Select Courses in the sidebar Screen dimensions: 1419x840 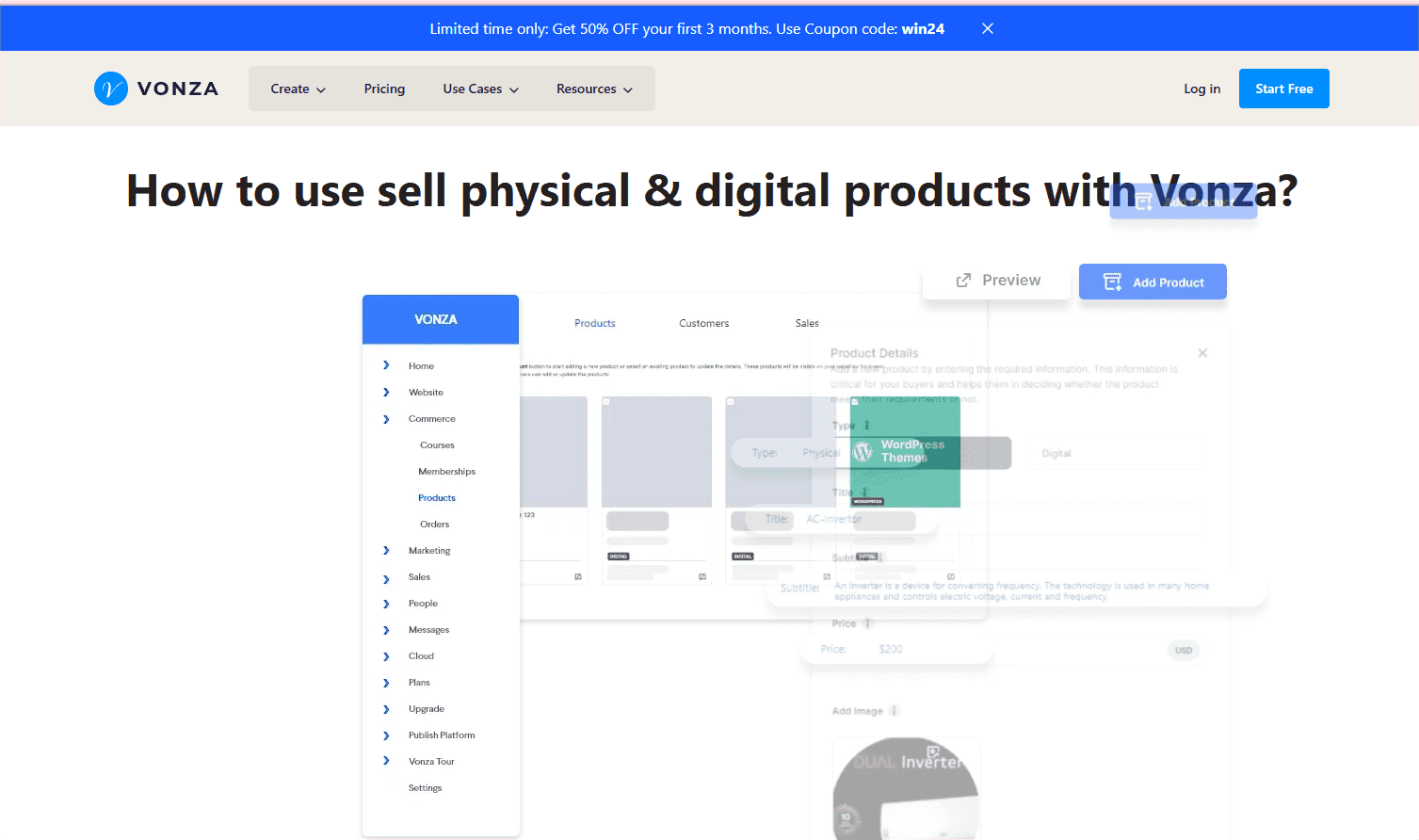(437, 444)
